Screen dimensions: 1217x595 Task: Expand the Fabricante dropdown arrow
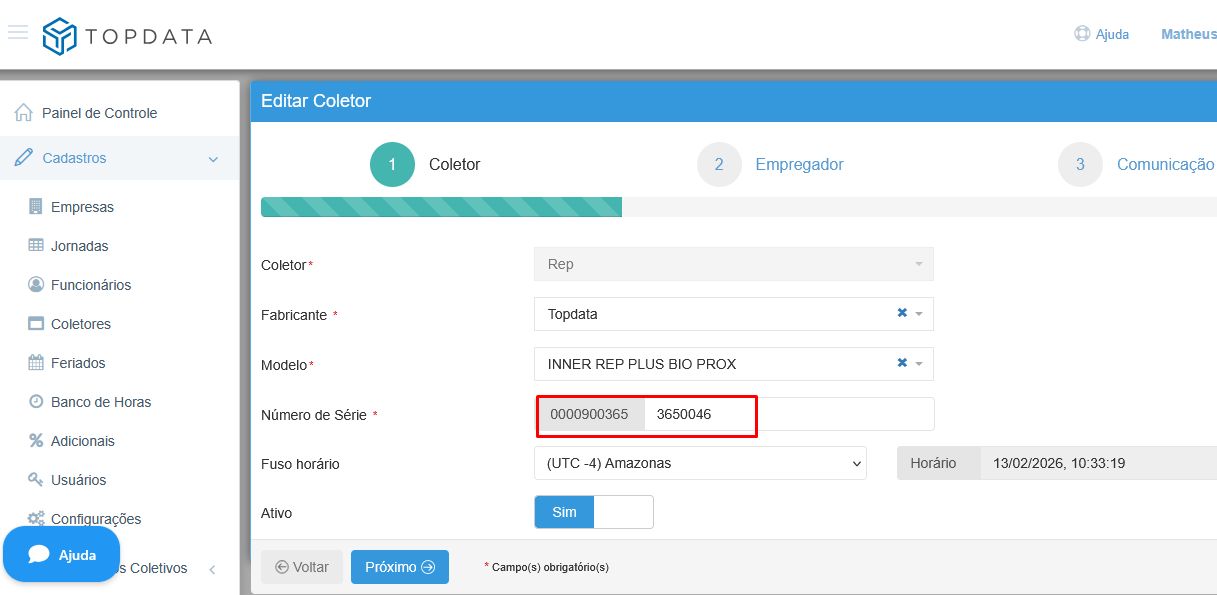pos(919,314)
